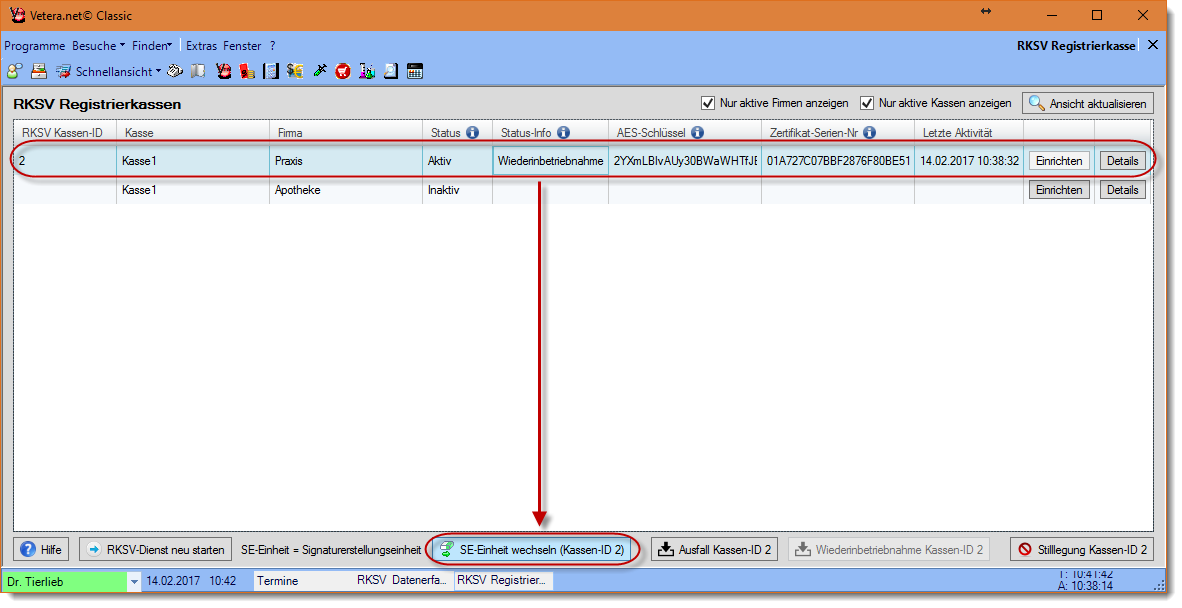1182x608 pixels.
Task: Click the dollar-euro currency icon
Action: click(x=295, y=71)
